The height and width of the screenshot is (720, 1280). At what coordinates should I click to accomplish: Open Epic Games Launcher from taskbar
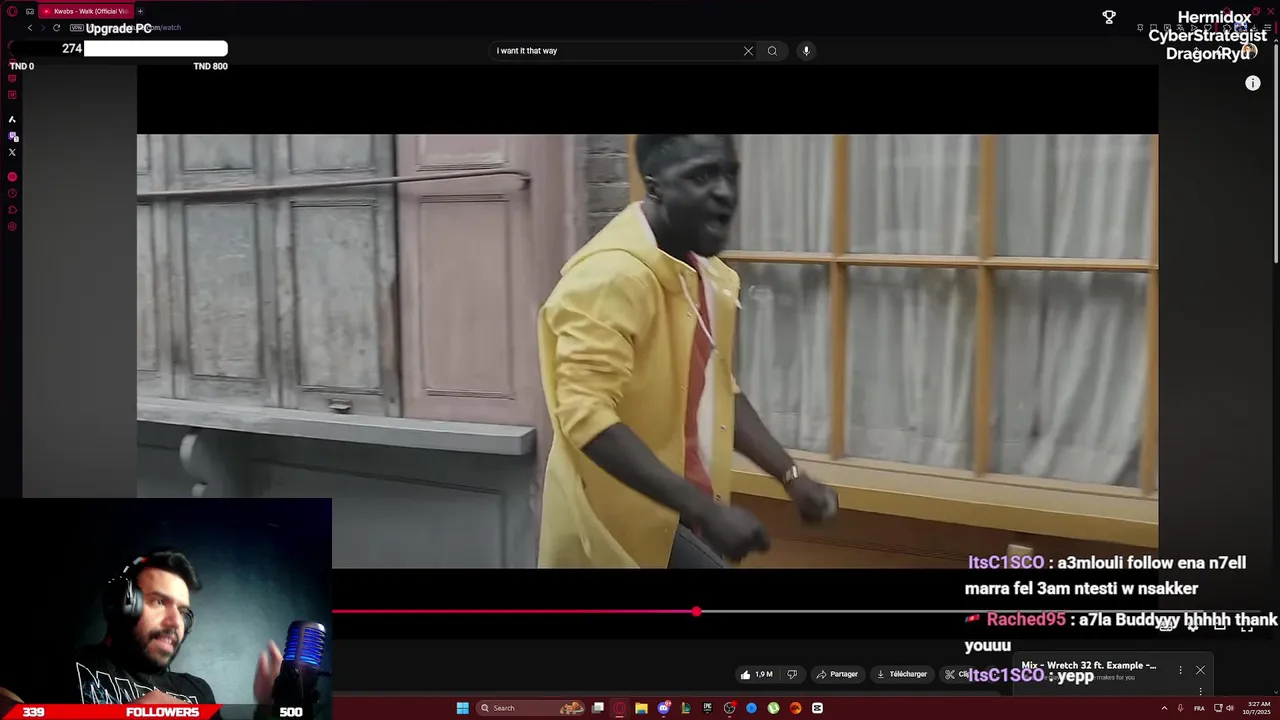(x=707, y=708)
